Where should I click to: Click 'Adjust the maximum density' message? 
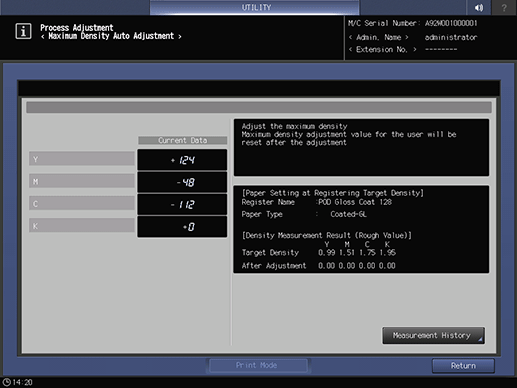pos(295,126)
